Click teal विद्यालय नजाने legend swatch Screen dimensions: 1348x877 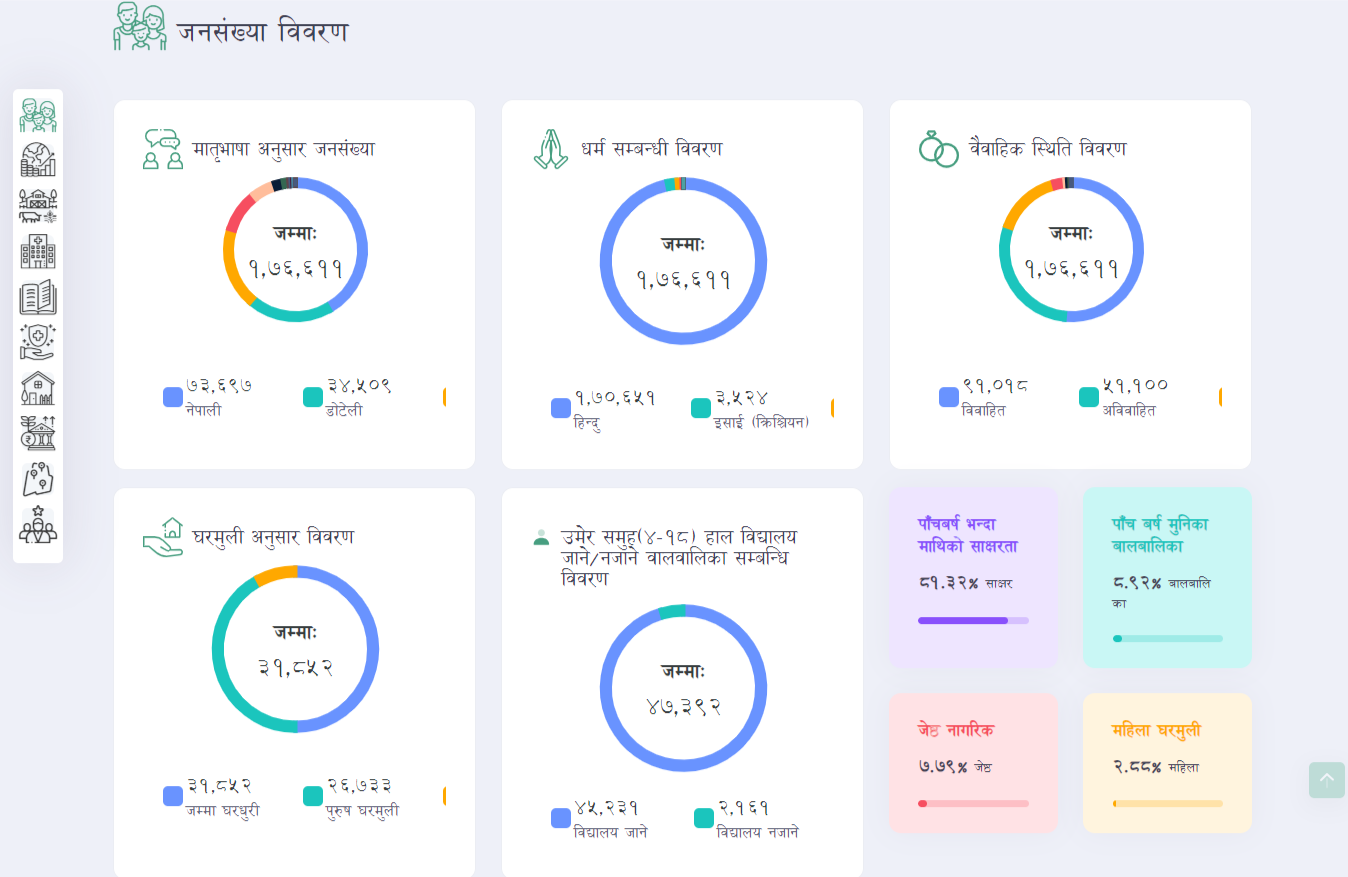click(704, 818)
